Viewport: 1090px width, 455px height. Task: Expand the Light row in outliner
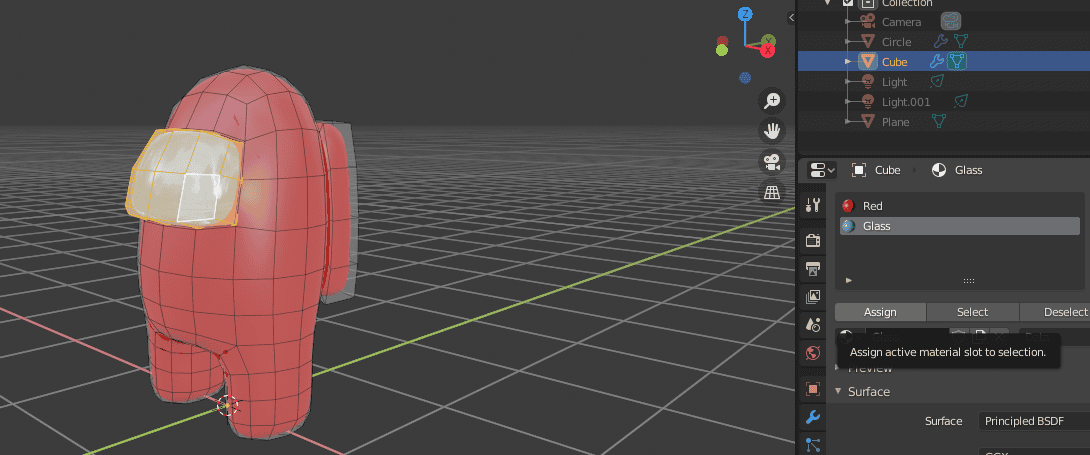point(848,82)
